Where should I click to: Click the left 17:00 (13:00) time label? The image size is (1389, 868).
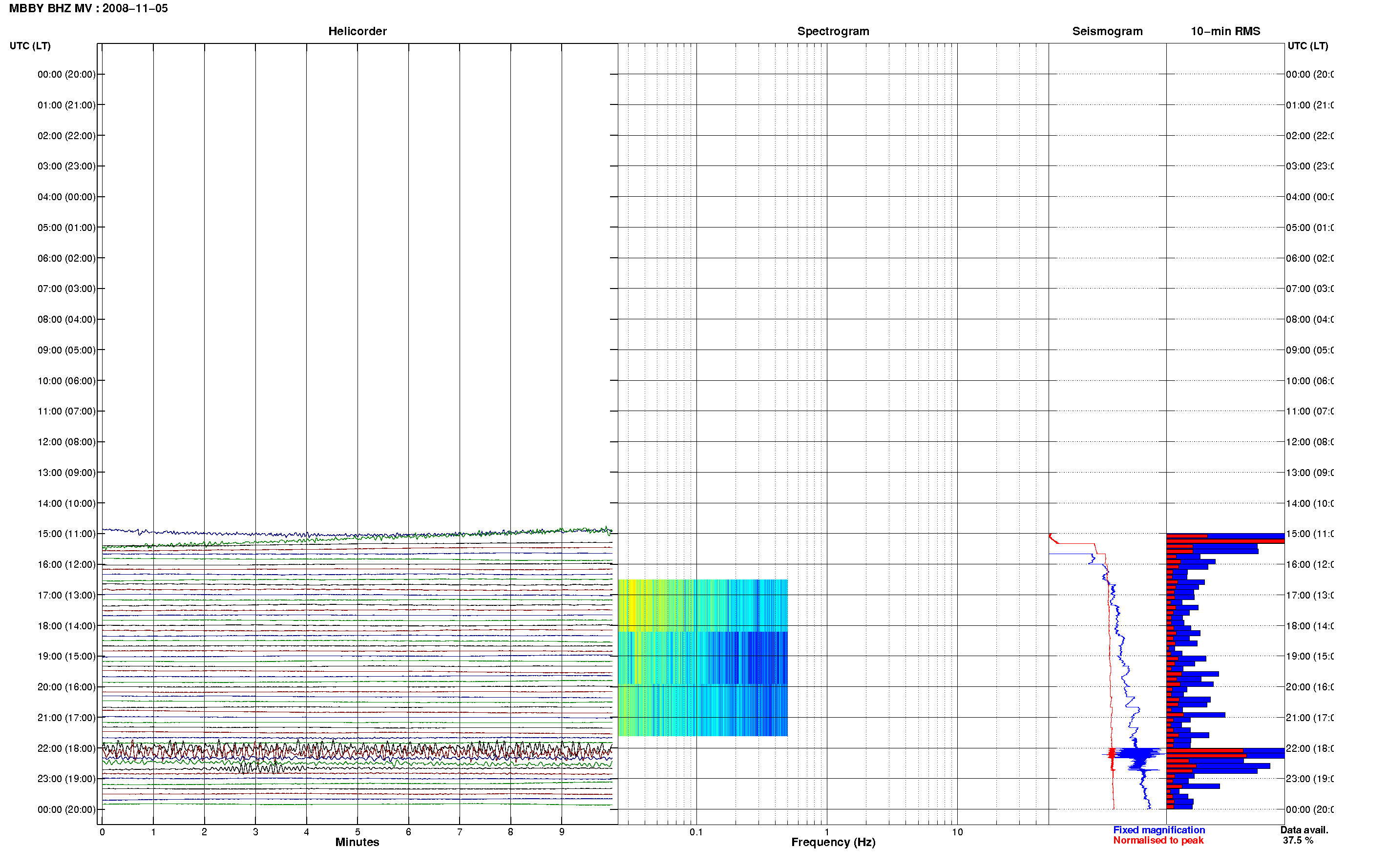(x=66, y=595)
